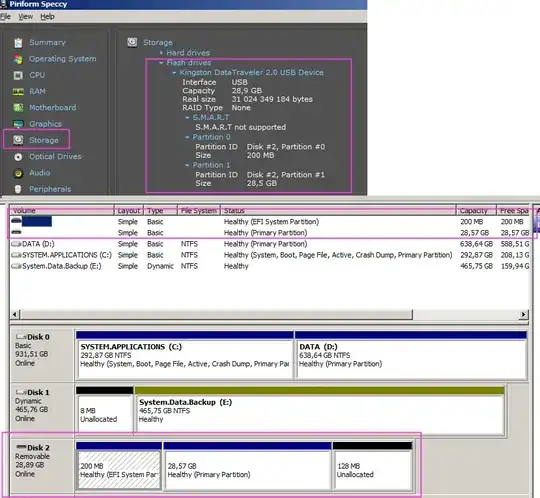Click System.Data.Backup (E:) drive icon in volume list

pos(16,266)
